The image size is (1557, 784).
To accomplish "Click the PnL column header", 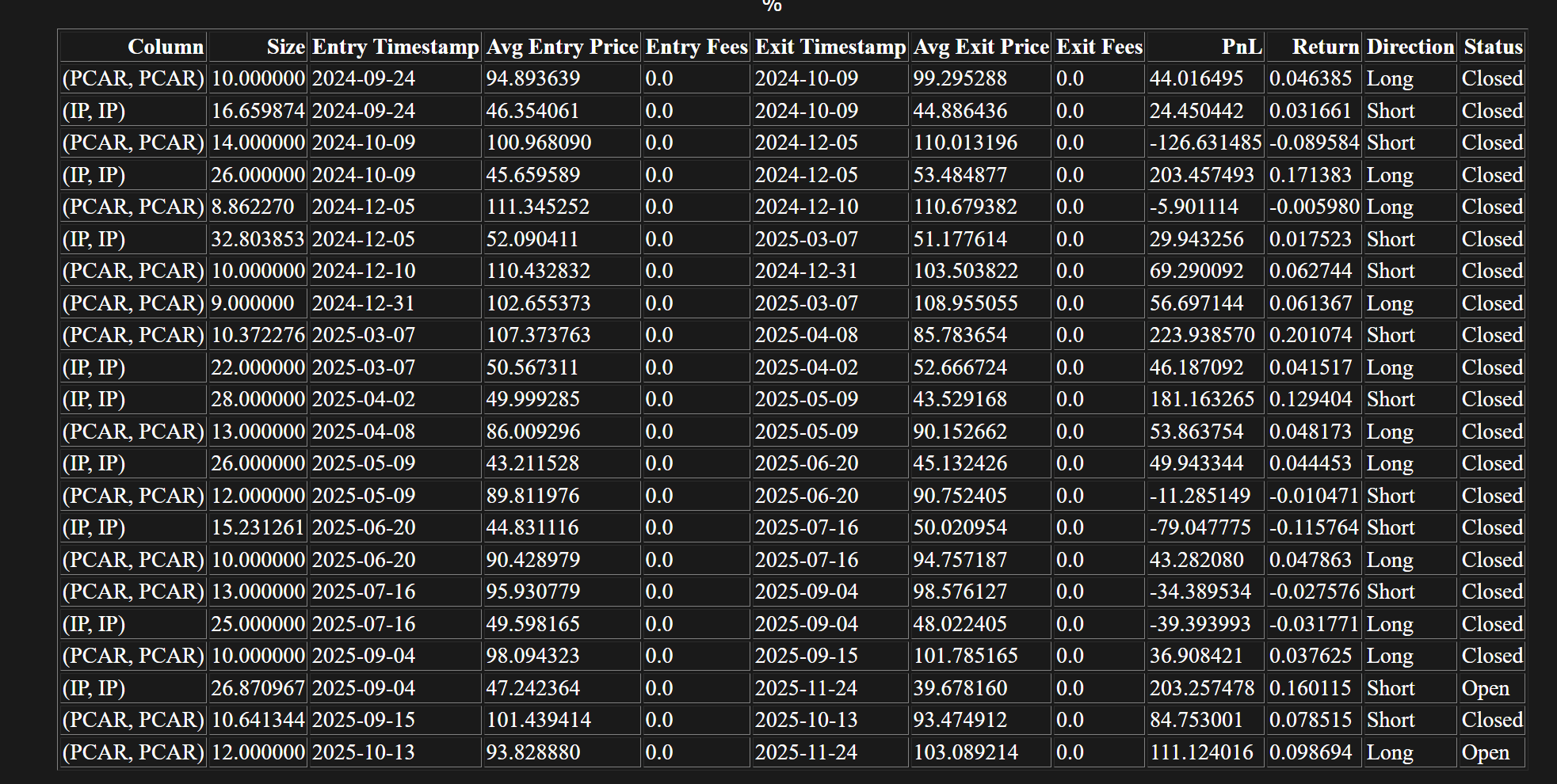I will tap(1241, 47).
